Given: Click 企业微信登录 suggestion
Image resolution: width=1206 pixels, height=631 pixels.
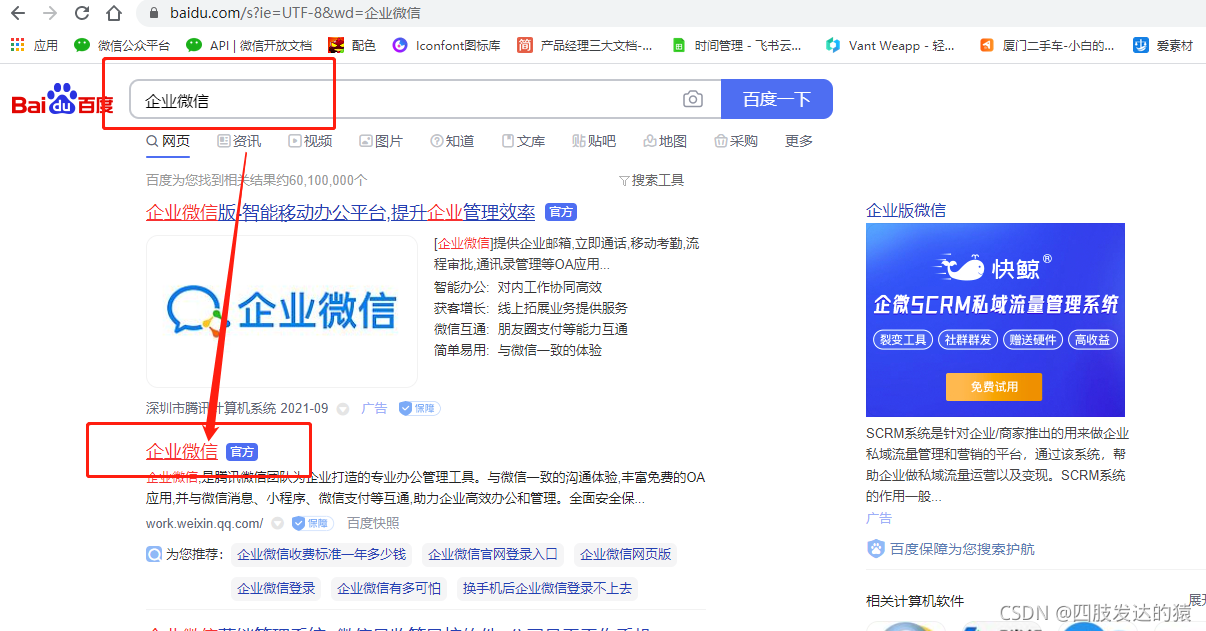Looking at the screenshot, I should (x=276, y=588).
